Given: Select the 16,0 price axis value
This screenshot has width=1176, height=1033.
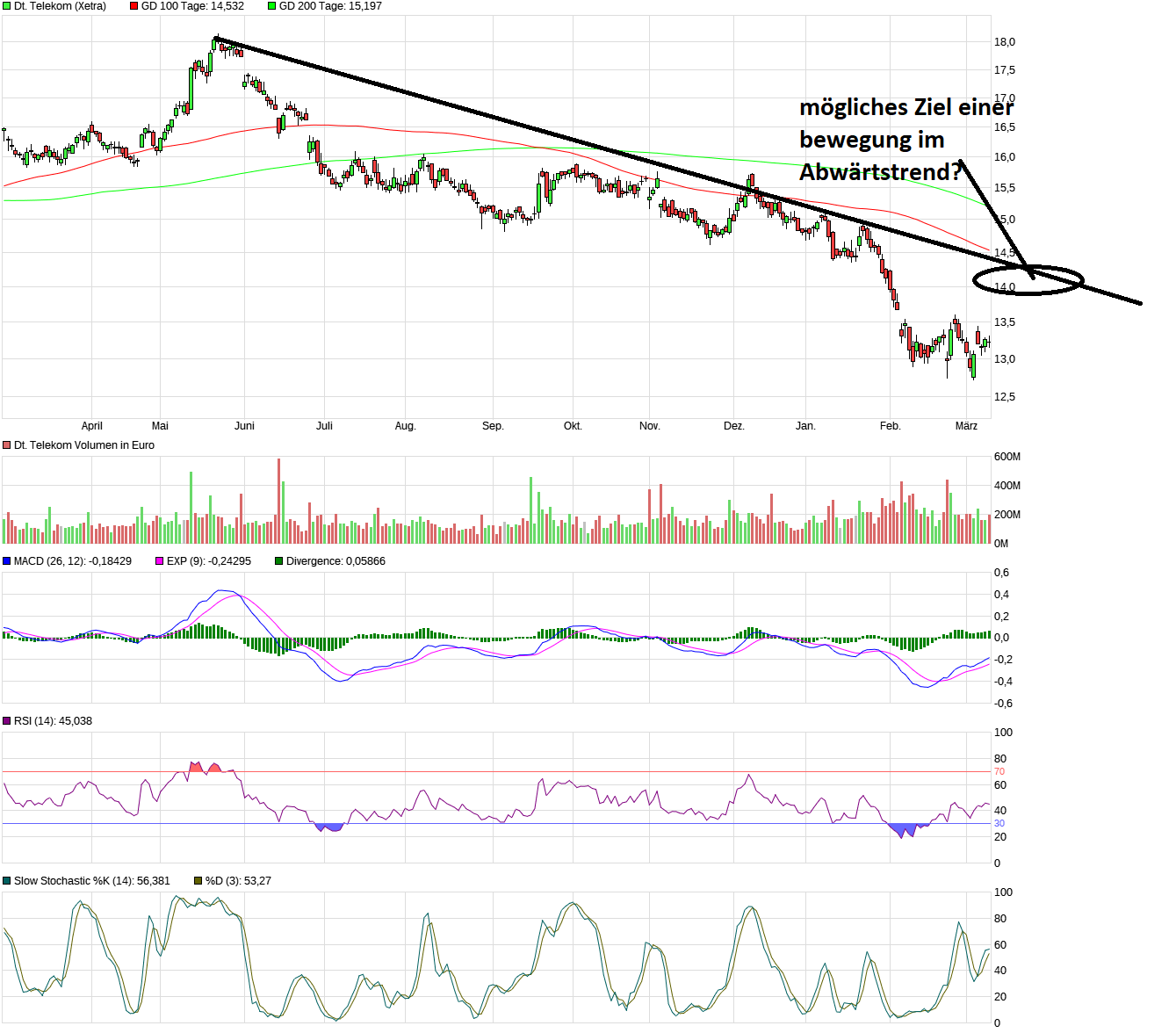Looking at the screenshot, I should 1005,157.
